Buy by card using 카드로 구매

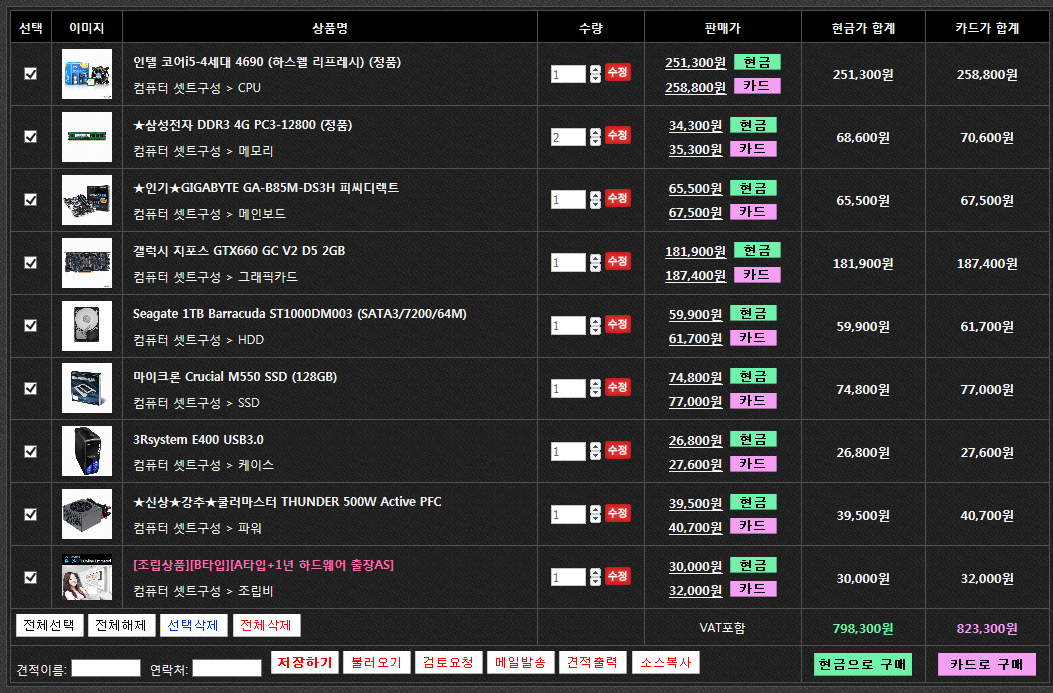(x=987, y=664)
